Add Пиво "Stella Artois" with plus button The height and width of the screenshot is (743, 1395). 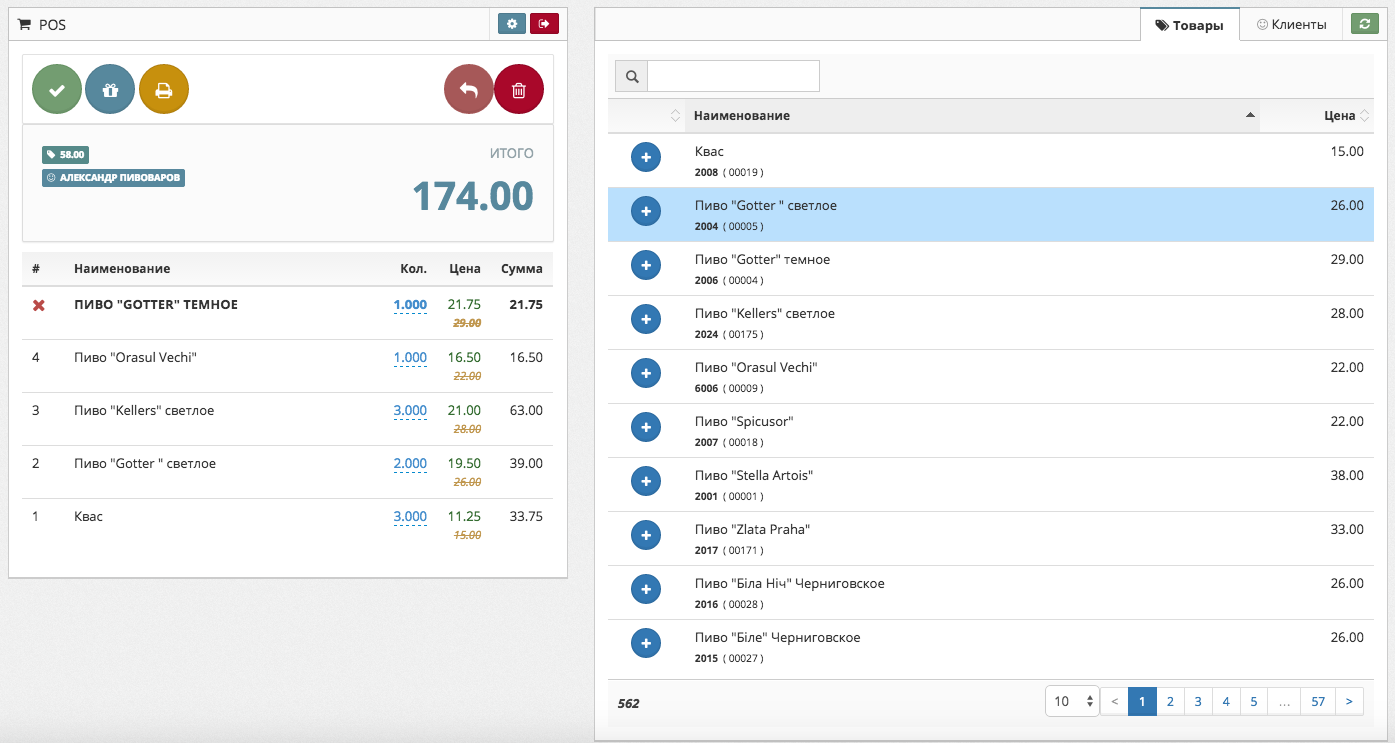[646, 481]
